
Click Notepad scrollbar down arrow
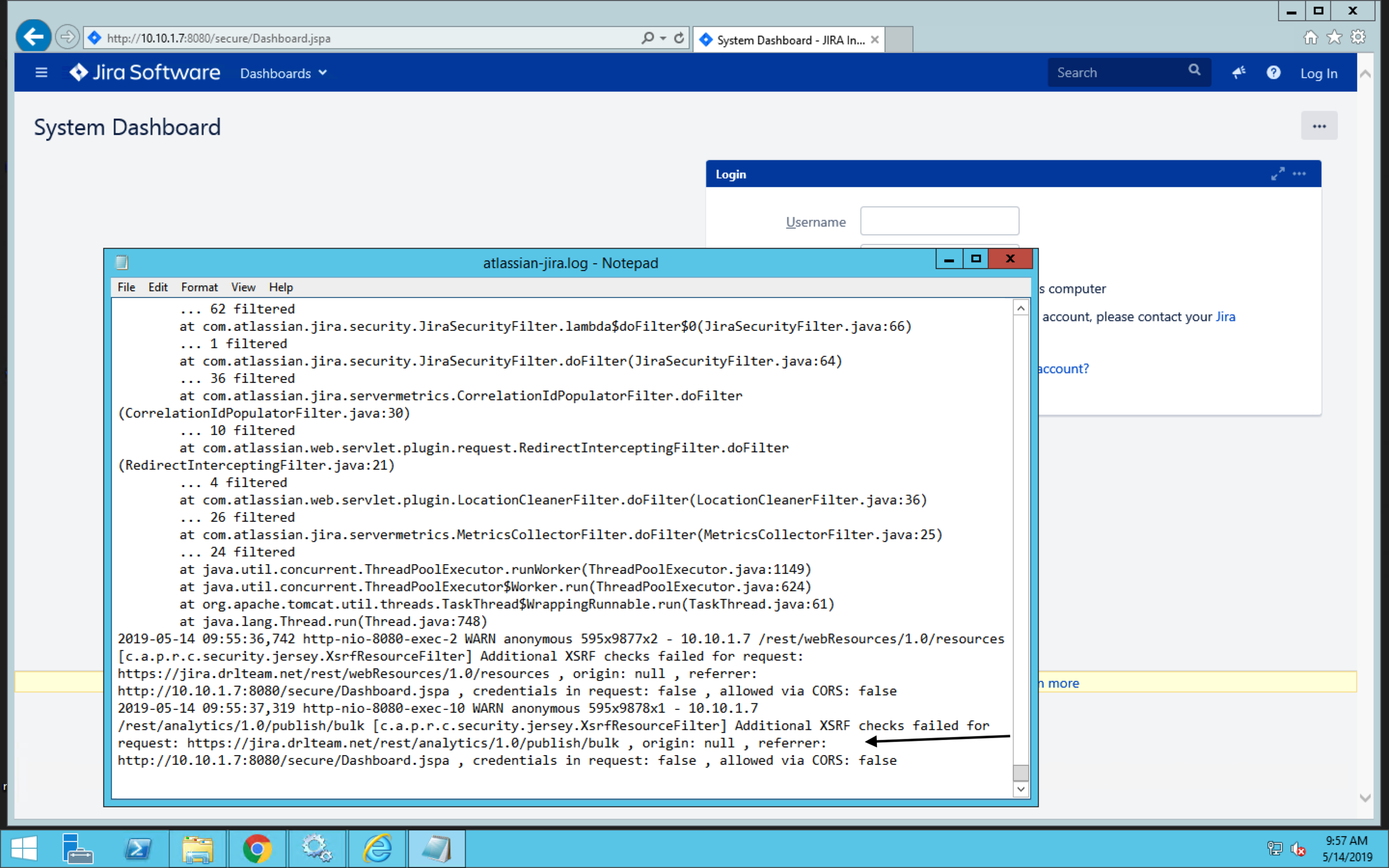[x=1021, y=789]
